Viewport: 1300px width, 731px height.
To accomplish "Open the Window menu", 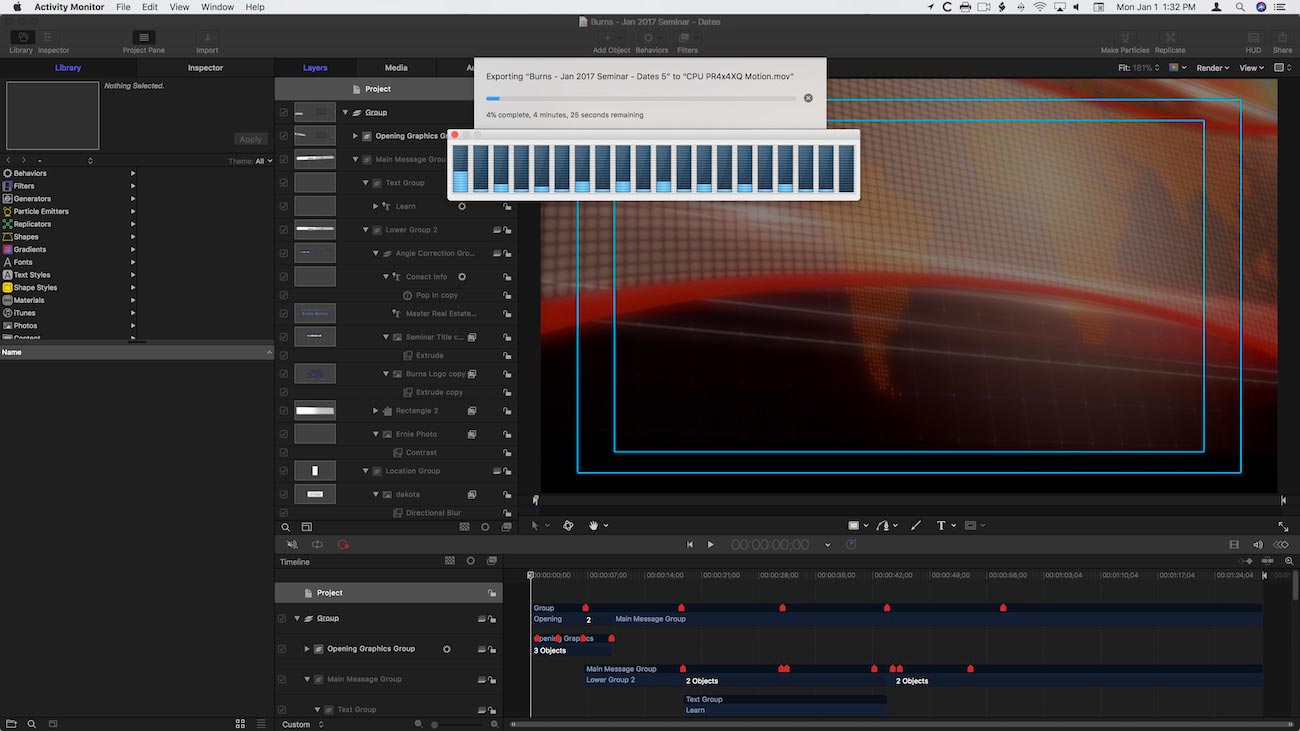I will [217, 7].
